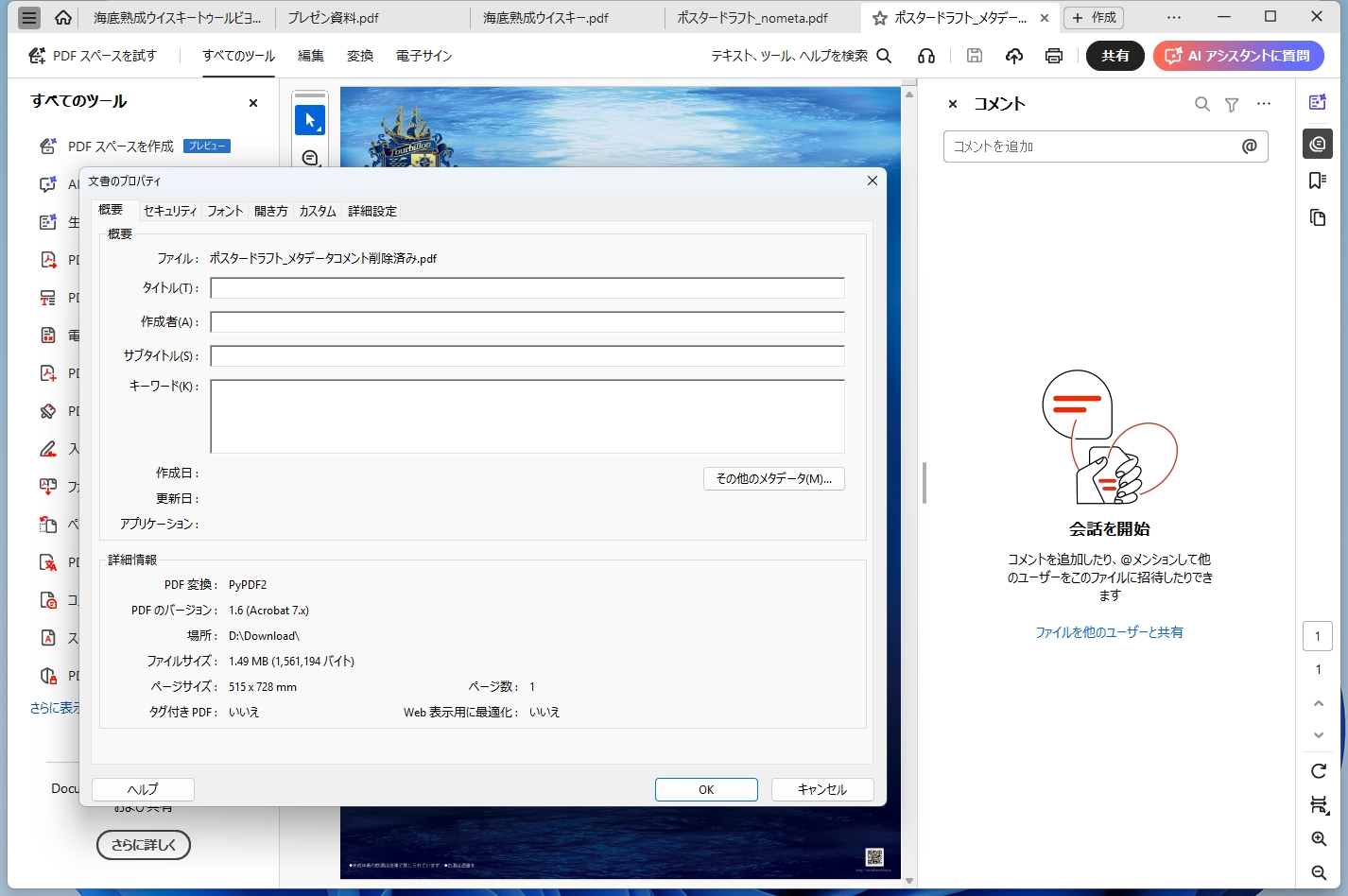Select the arrow selection tool on document

pyautogui.click(x=310, y=119)
